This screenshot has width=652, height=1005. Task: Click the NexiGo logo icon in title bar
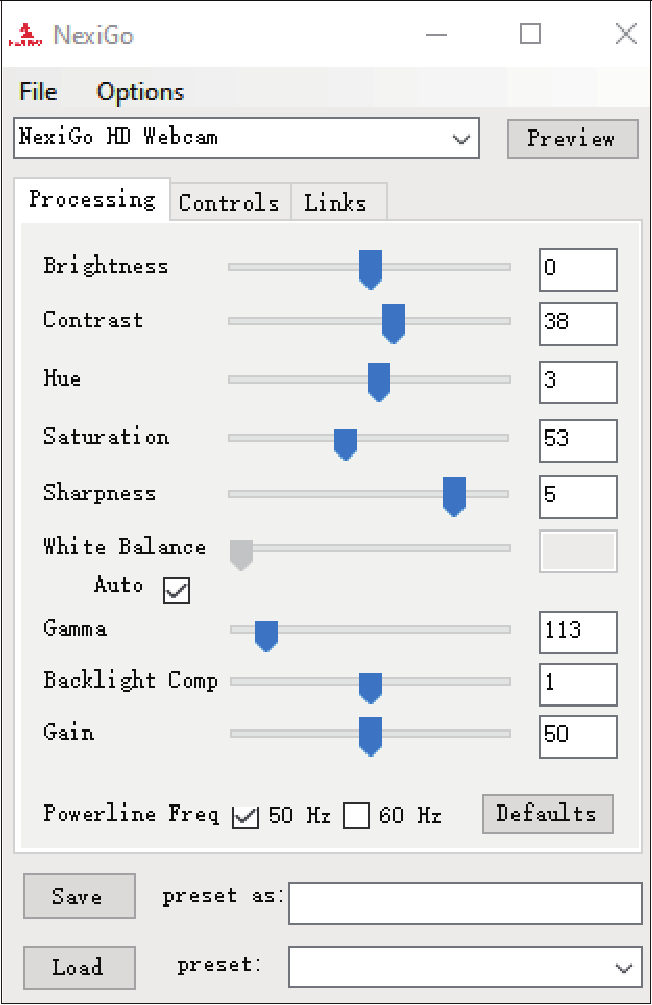pyautogui.click(x=25, y=36)
